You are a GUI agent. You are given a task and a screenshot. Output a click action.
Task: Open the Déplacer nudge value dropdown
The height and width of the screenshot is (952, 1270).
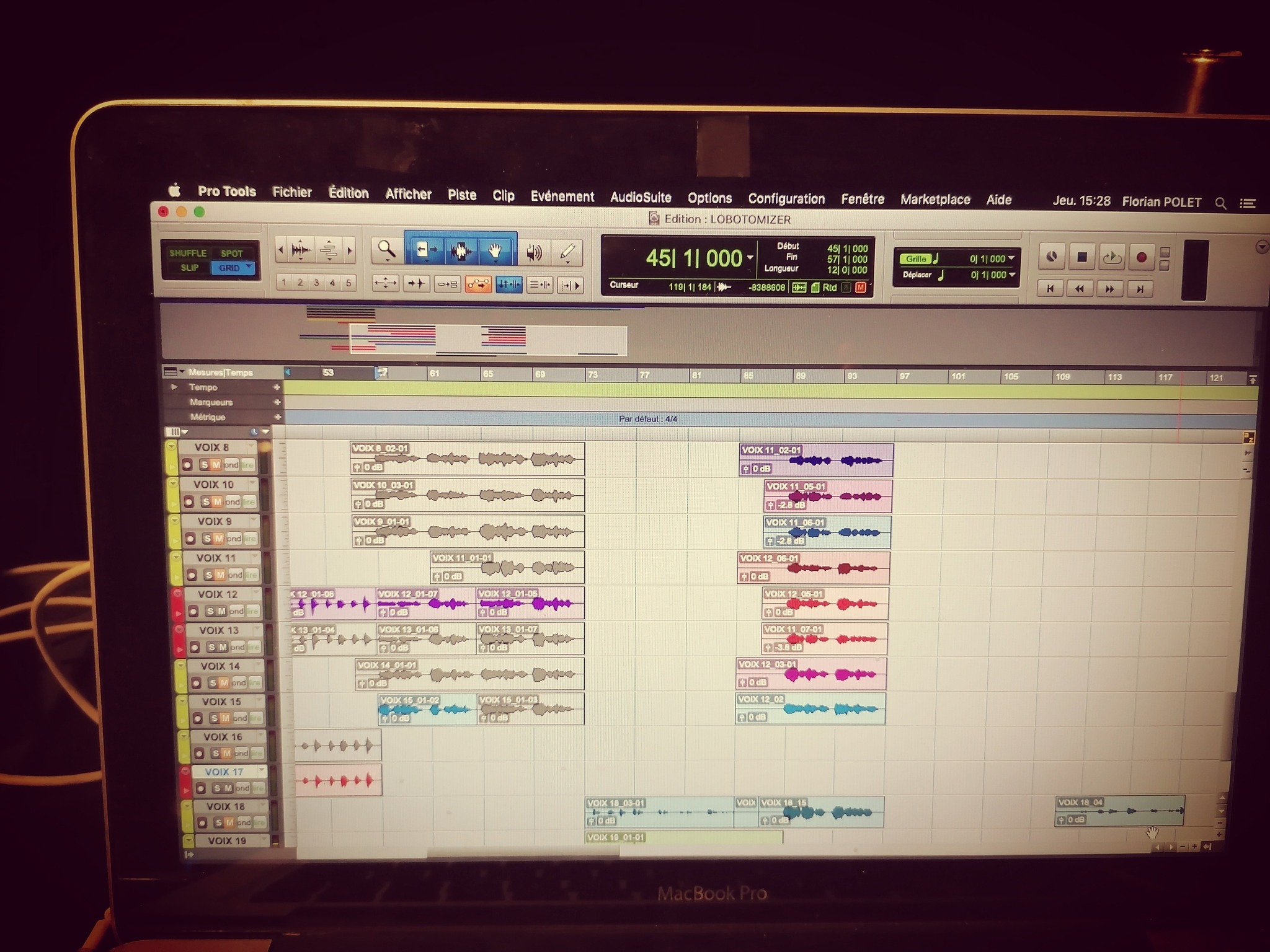coord(1012,275)
